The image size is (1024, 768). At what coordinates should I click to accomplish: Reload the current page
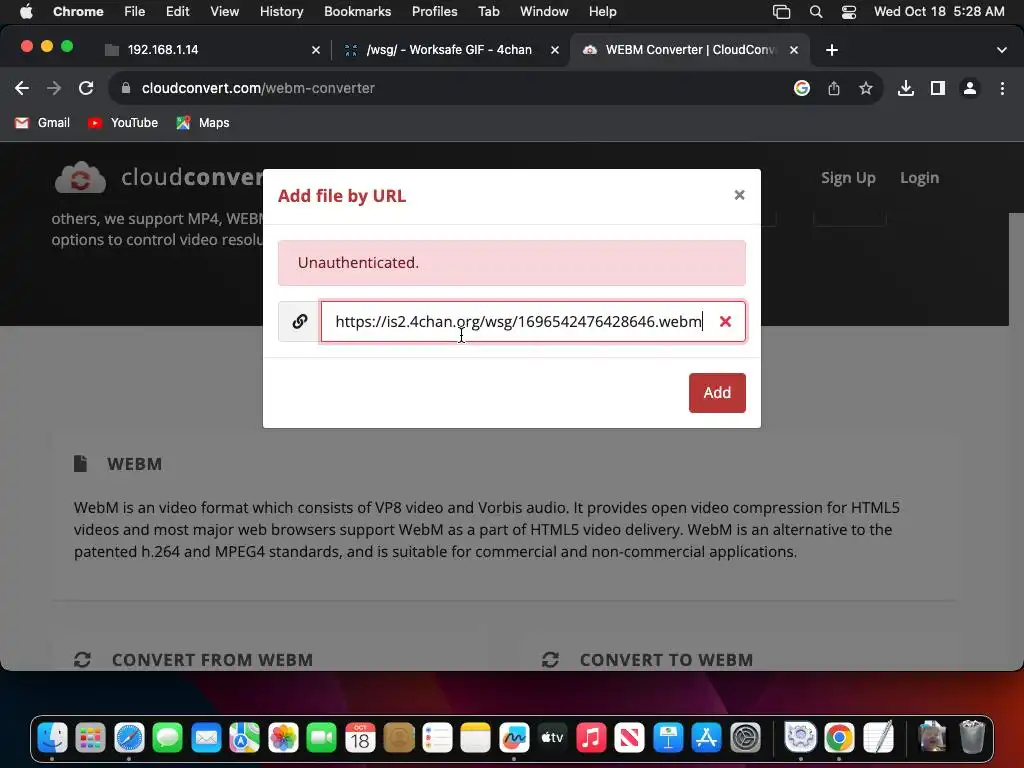[x=86, y=88]
